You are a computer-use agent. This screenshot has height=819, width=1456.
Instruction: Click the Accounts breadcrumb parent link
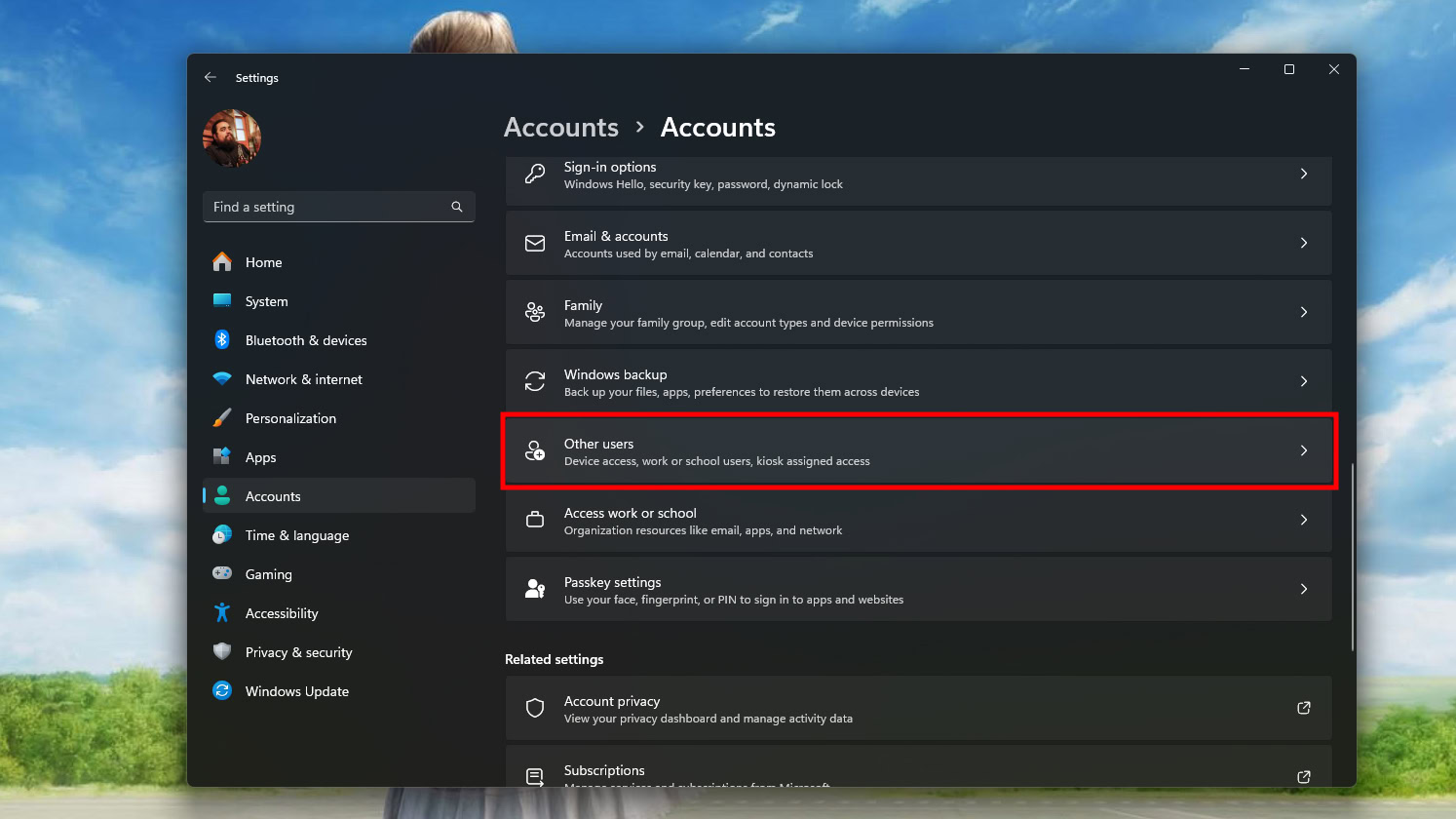(561, 127)
